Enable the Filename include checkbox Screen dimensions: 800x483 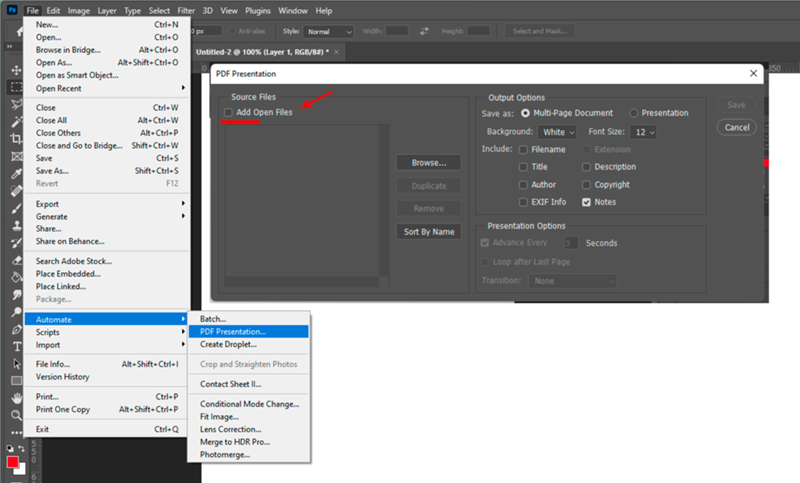(523, 149)
